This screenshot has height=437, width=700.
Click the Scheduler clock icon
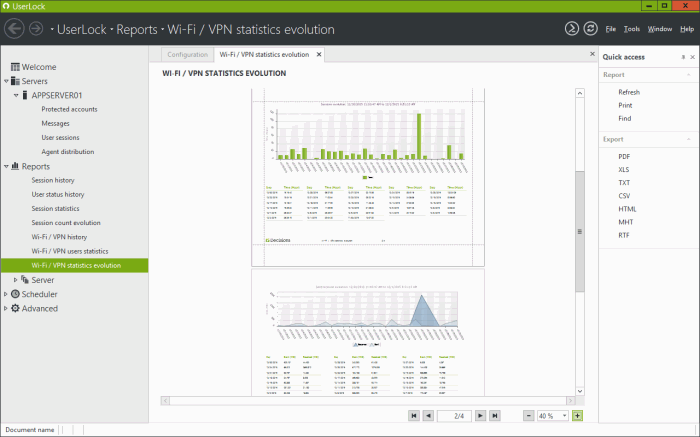(15, 294)
